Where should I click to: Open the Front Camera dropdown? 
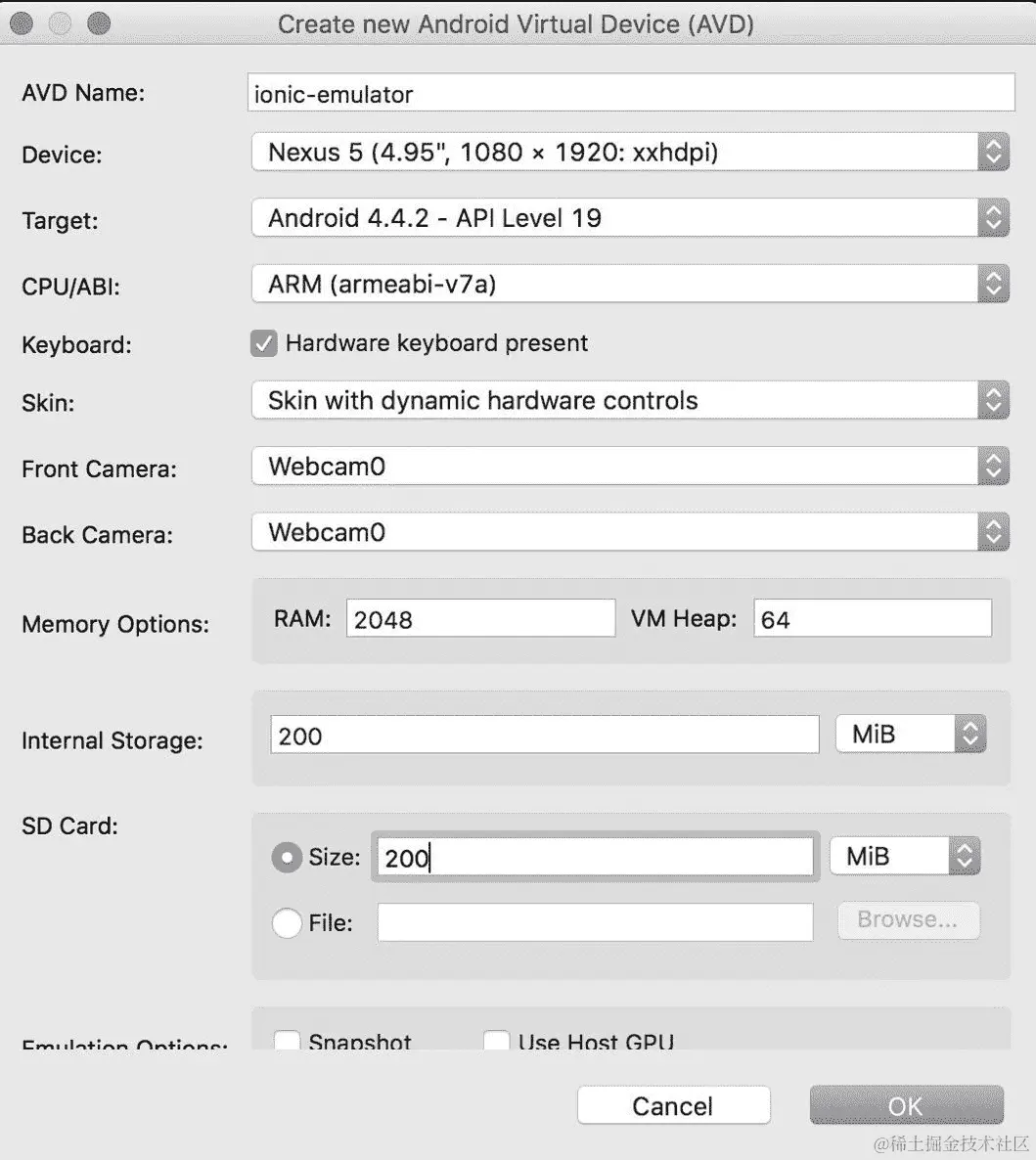(630, 467)
